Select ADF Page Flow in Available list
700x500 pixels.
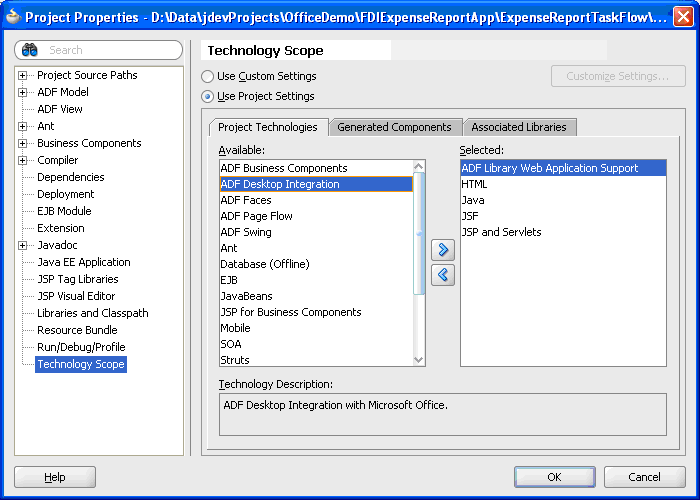(317, 217)
